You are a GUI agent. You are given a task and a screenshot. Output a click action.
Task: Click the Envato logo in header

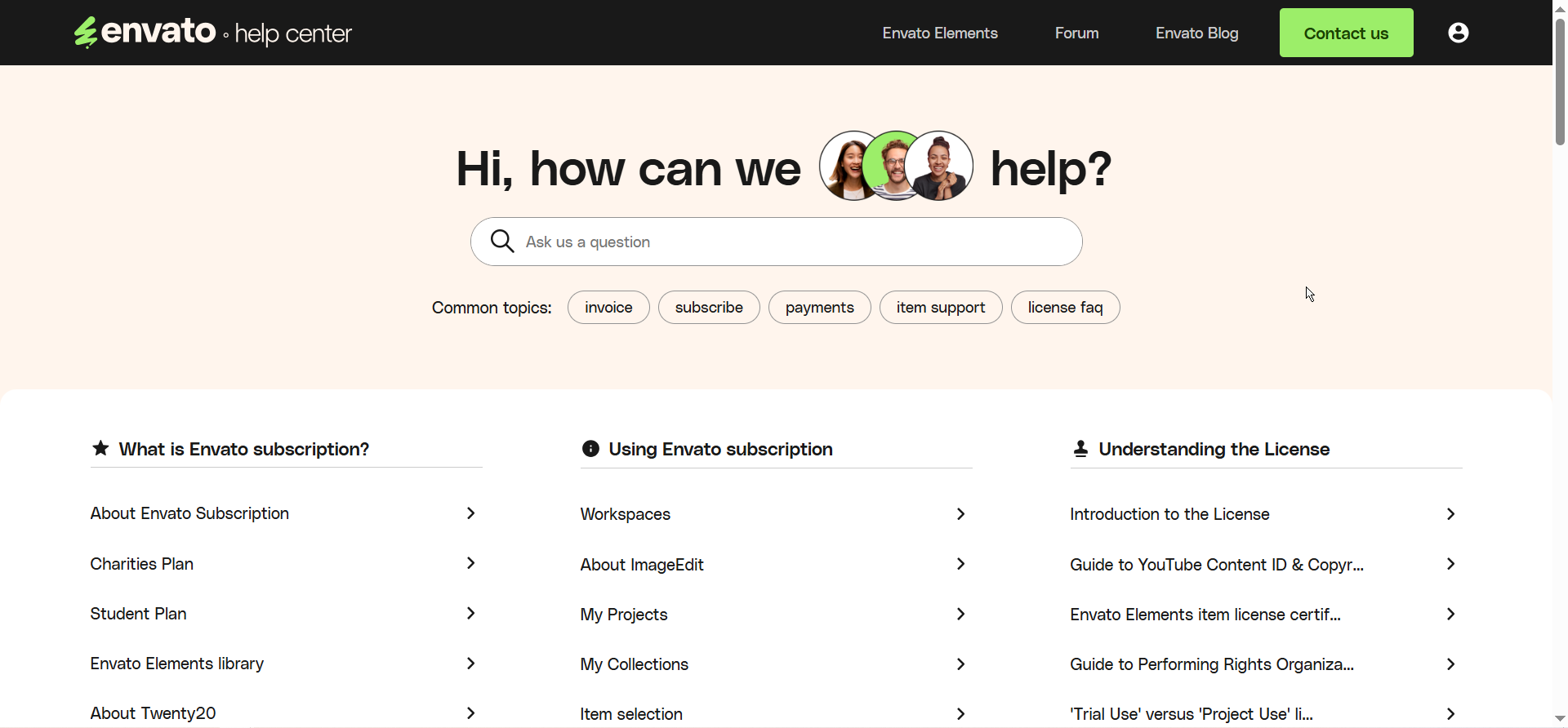click(x=145, y=33)
